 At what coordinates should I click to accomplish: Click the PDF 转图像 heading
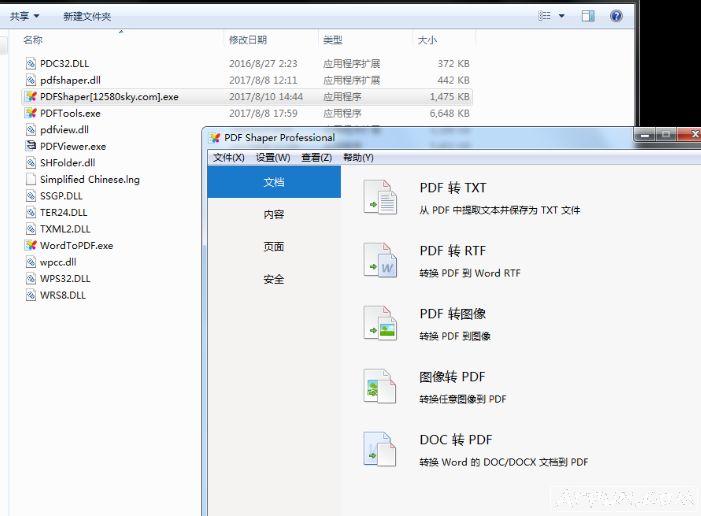coord(452,314)
